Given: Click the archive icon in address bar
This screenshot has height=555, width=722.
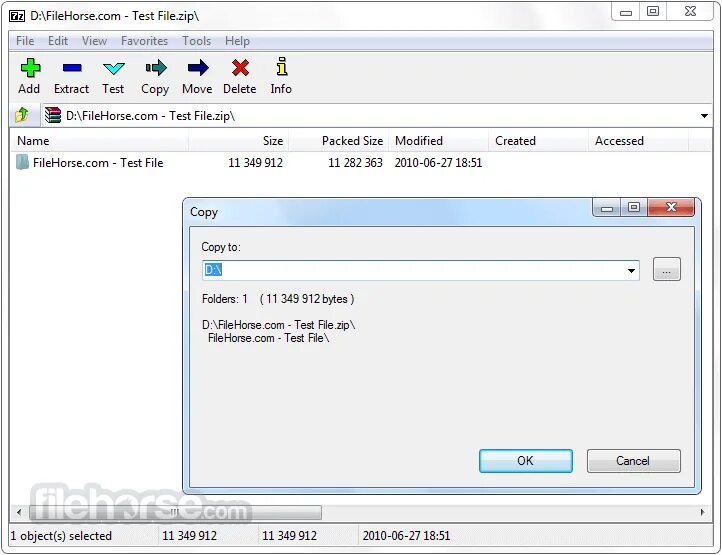Looking at the screenshot, I should pyautogui.click(x=52, y=115).
